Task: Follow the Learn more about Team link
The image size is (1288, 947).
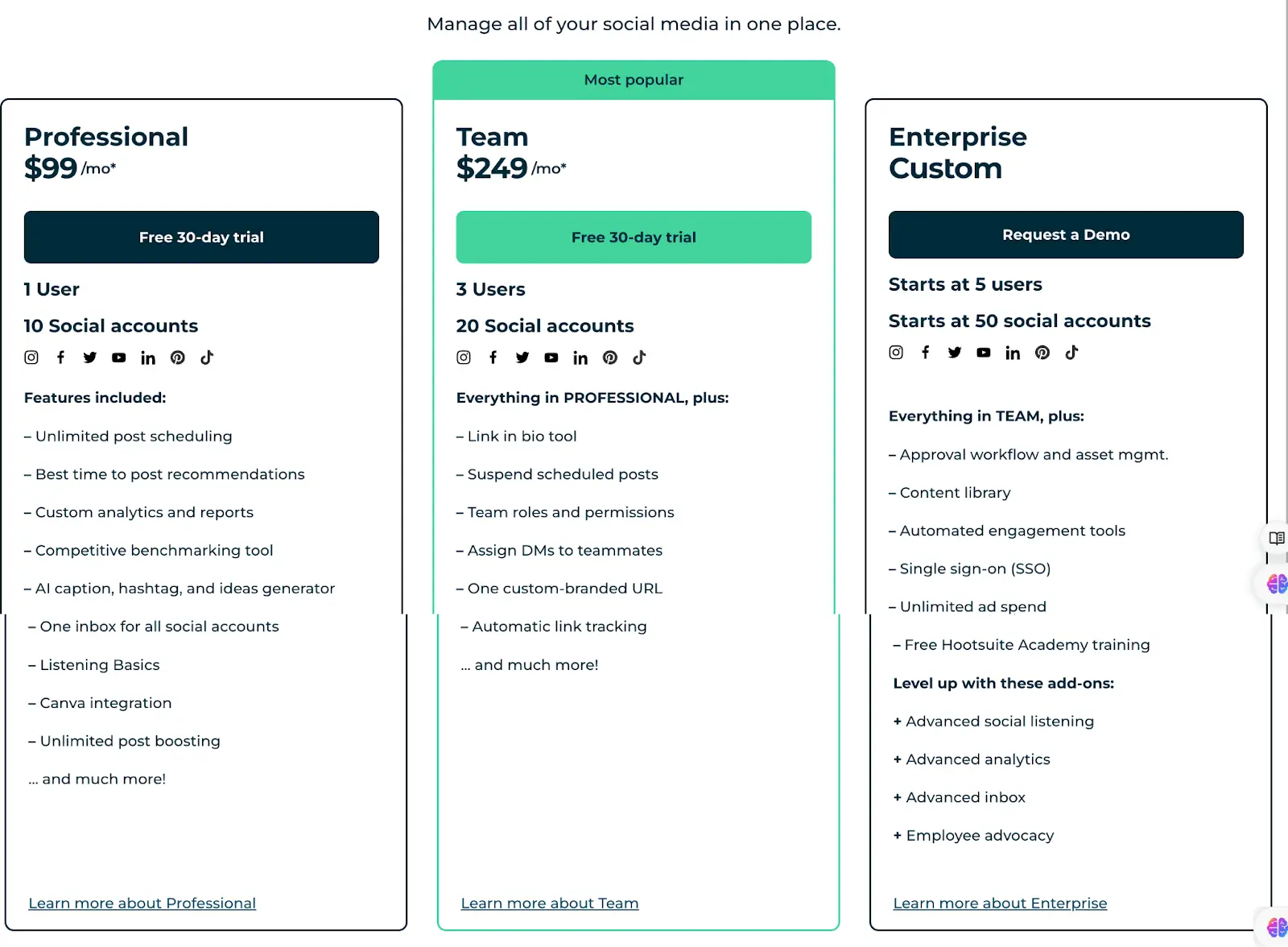Action: tap(550, 904)
